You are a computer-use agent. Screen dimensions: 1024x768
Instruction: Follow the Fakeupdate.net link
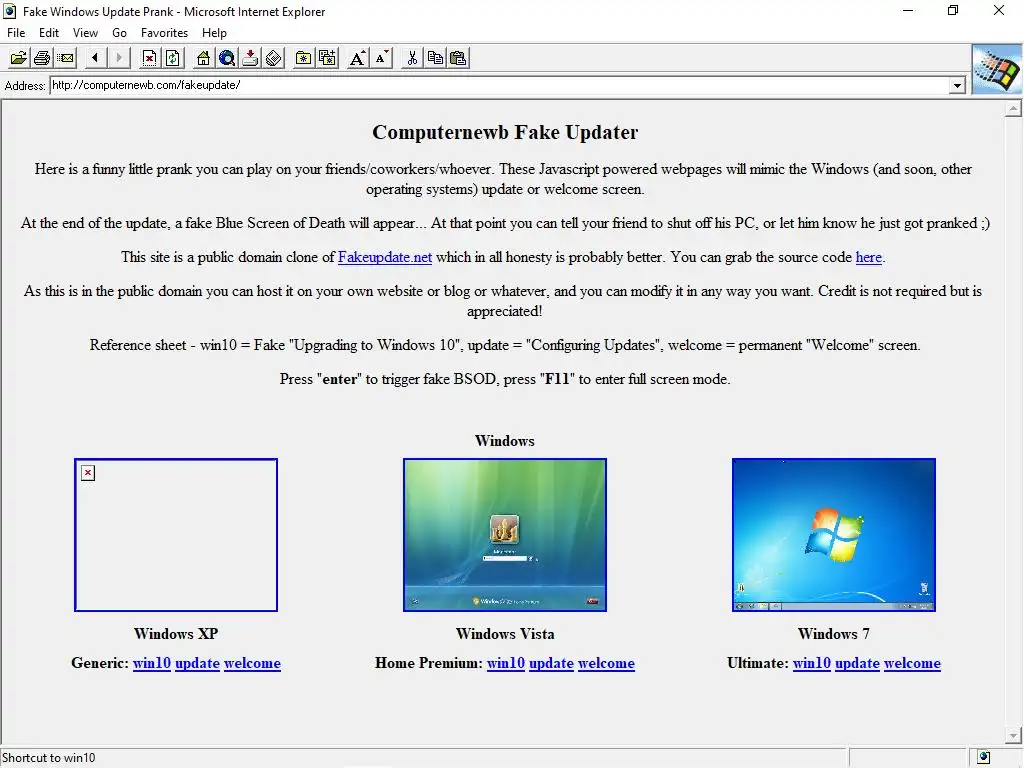385,257
